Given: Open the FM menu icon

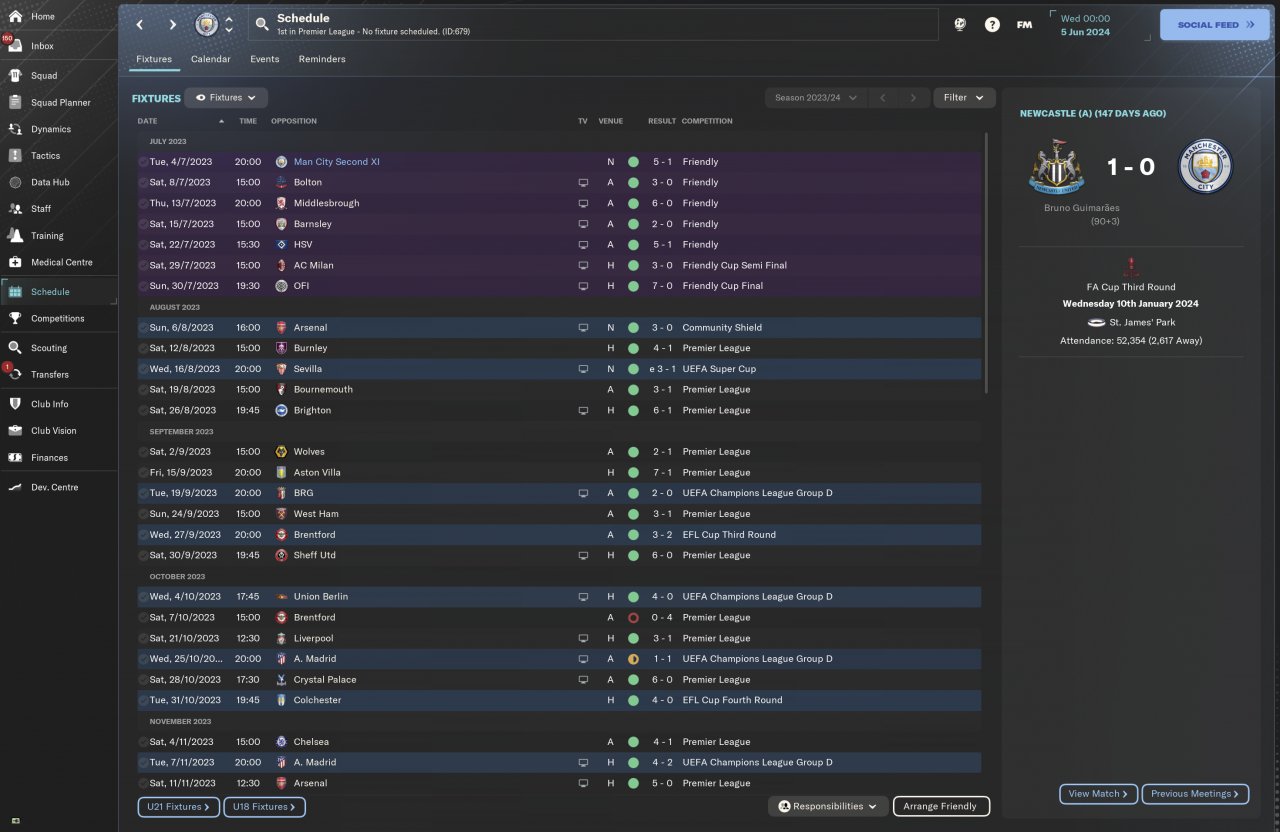Looking at the screenshot, I should point(1024,25).
